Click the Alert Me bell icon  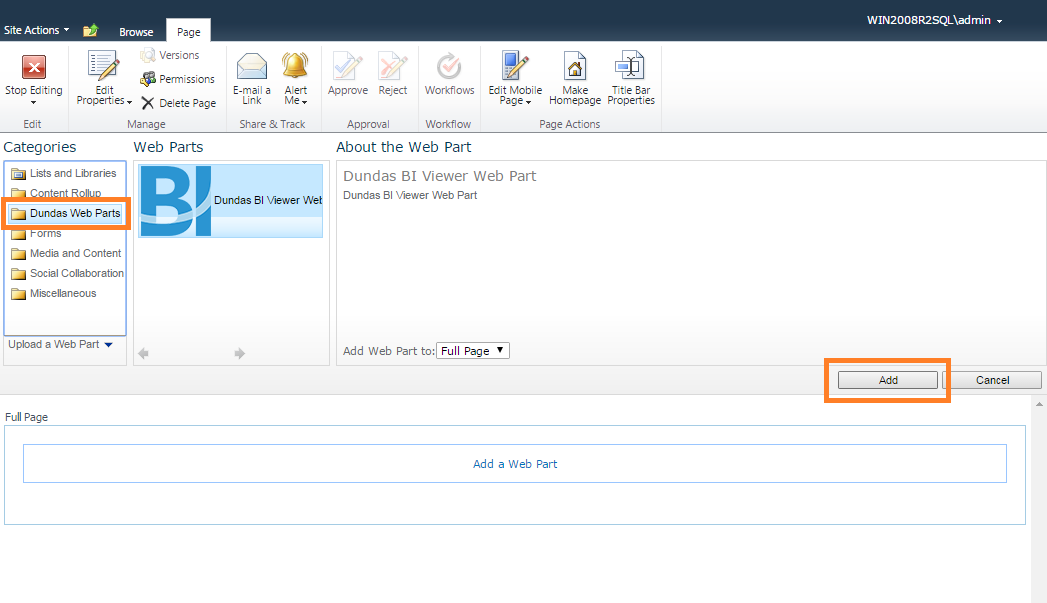[x=295, y=66]
